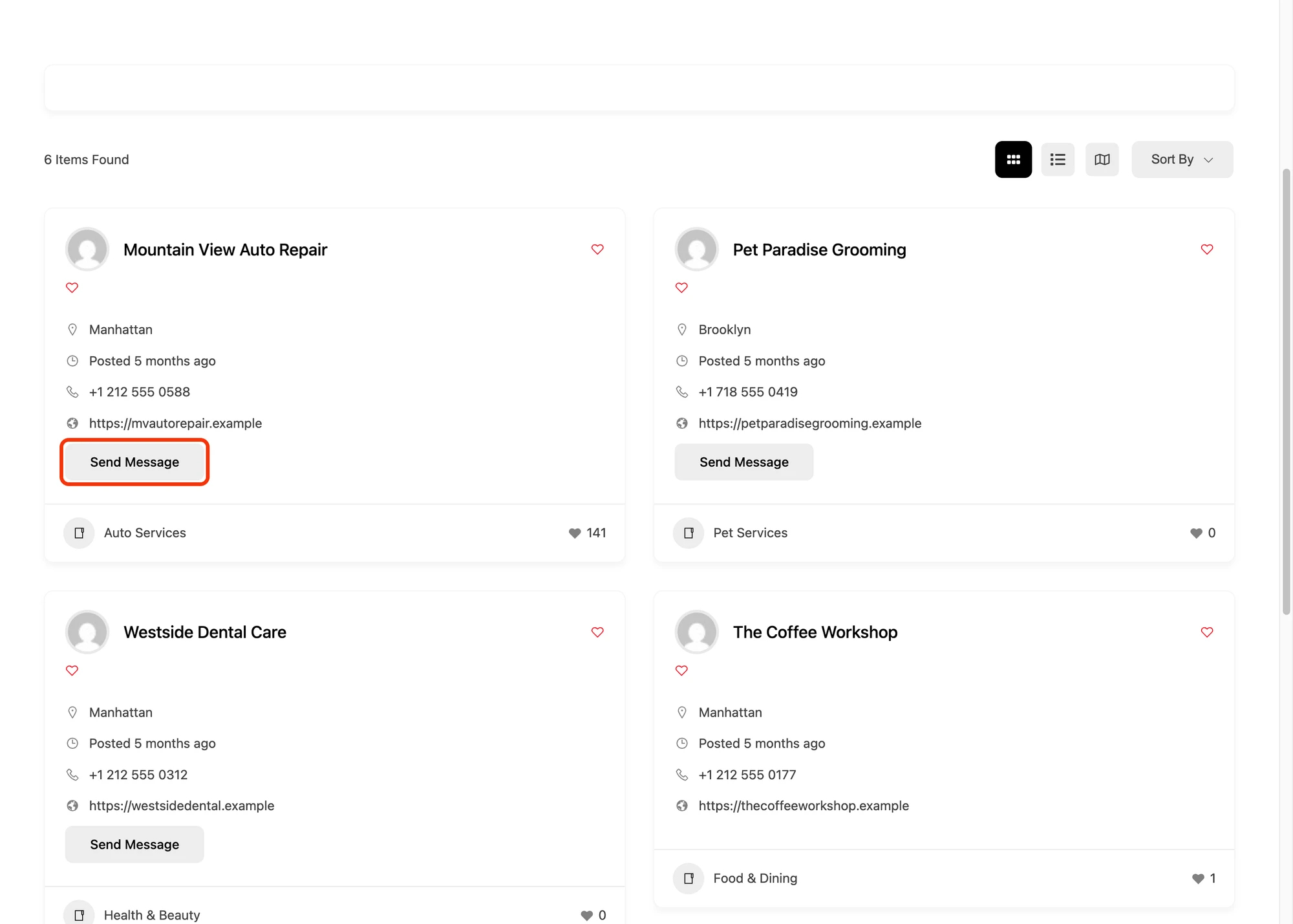Favorite Pet Paradise Grooming via top-right heart
The width and height of the screenshot is (1293, 924).
pyautogui.click(x=1207, y=249)
